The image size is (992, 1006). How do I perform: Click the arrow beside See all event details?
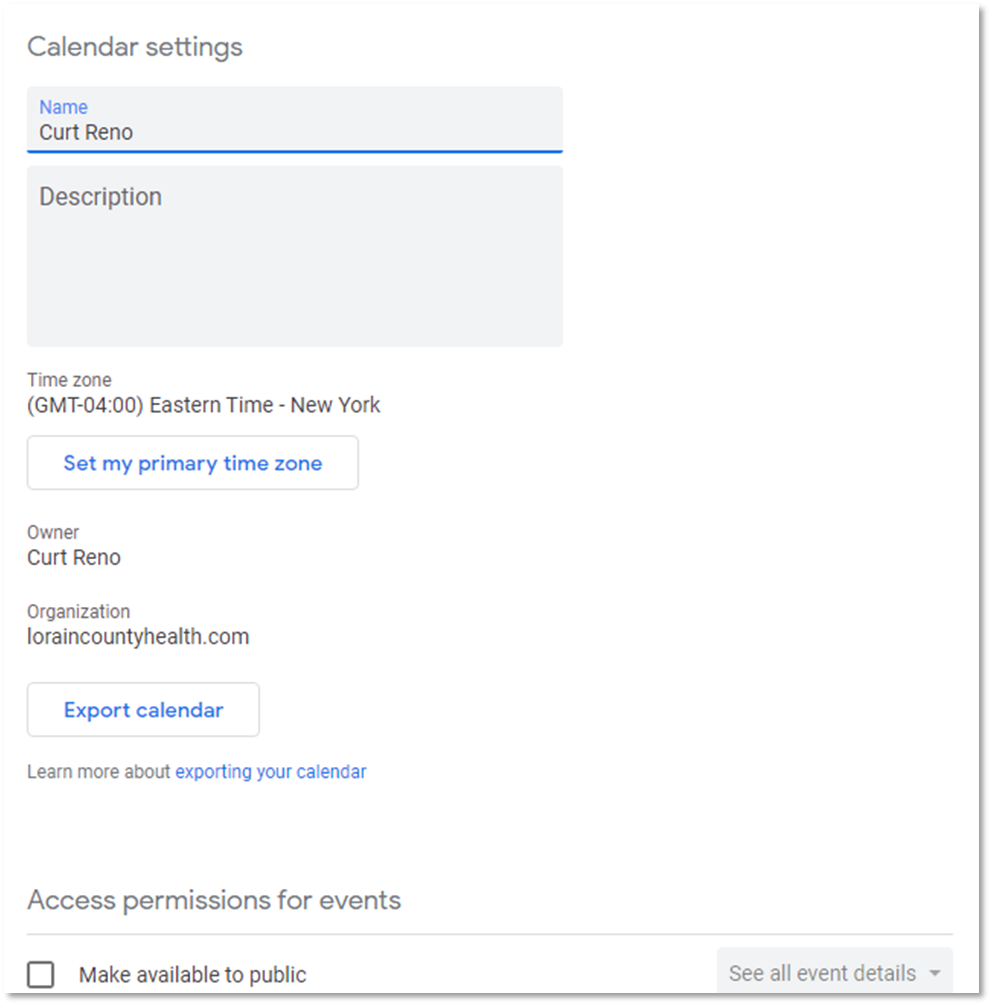point(935,974)
